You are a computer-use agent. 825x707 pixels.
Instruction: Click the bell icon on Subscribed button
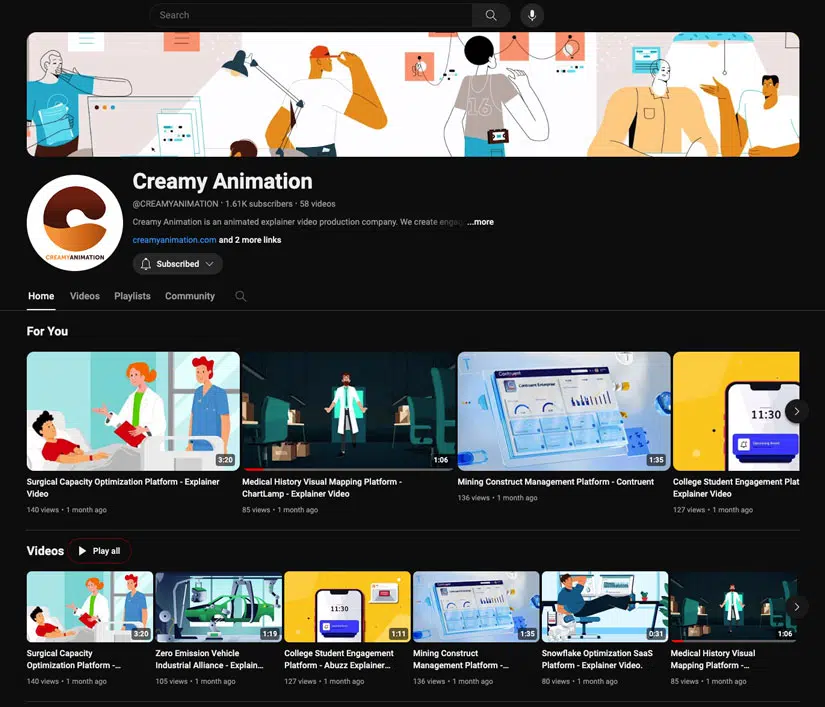(146, 264)
